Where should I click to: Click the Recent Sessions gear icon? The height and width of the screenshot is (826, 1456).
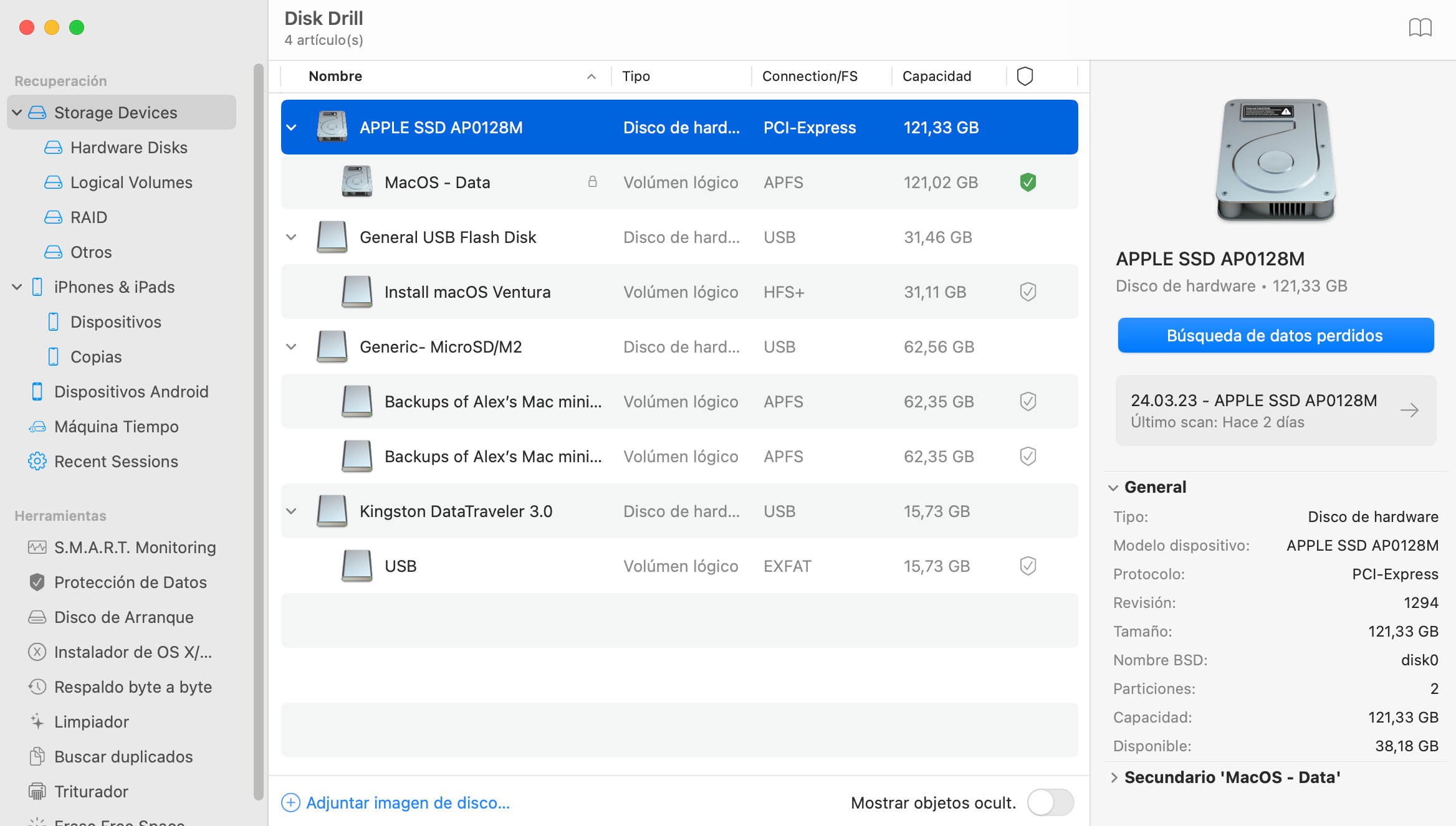37,461
